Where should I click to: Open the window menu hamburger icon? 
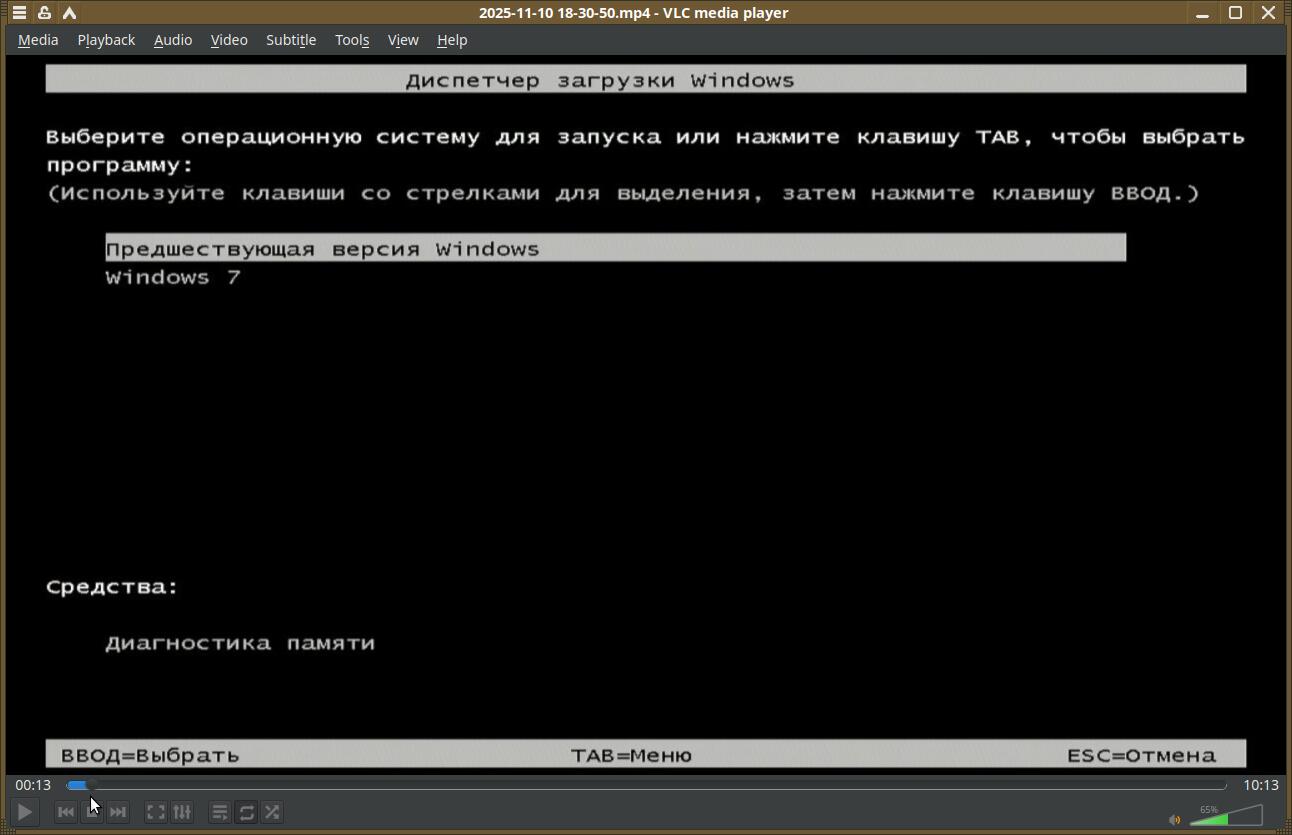(19, 13)
